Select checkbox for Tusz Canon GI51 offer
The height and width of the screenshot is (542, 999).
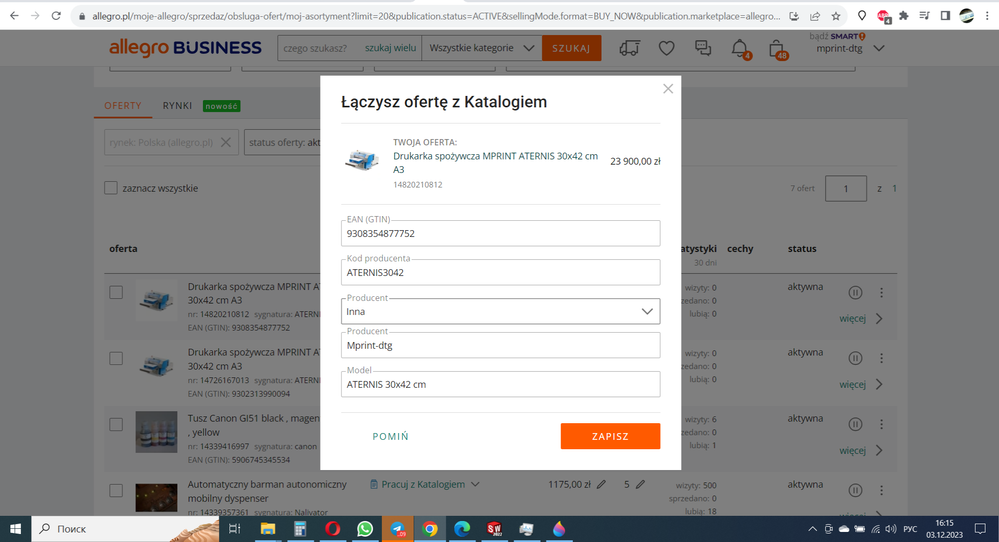pyautogui.click(x=116, y=424)
